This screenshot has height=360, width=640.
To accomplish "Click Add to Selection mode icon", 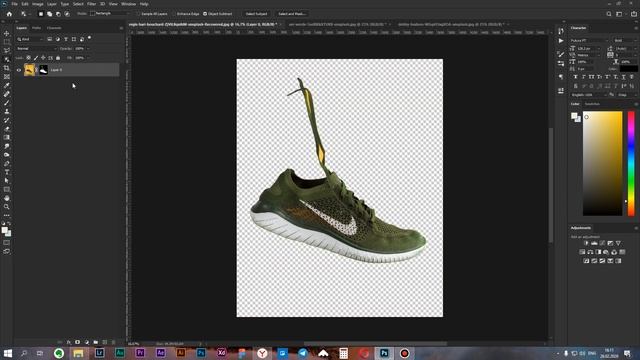I will pos(49,14).
